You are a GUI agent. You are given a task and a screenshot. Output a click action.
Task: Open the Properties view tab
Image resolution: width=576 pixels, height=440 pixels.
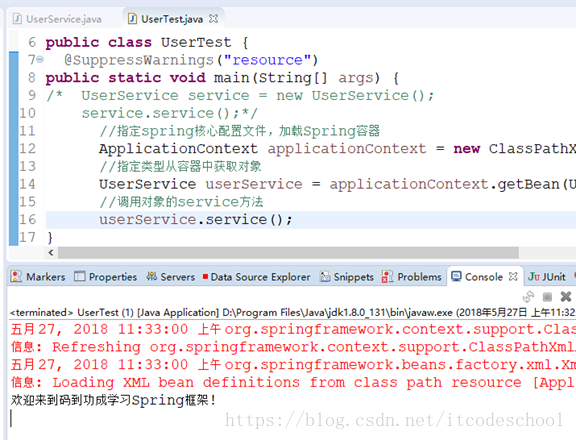106,277
